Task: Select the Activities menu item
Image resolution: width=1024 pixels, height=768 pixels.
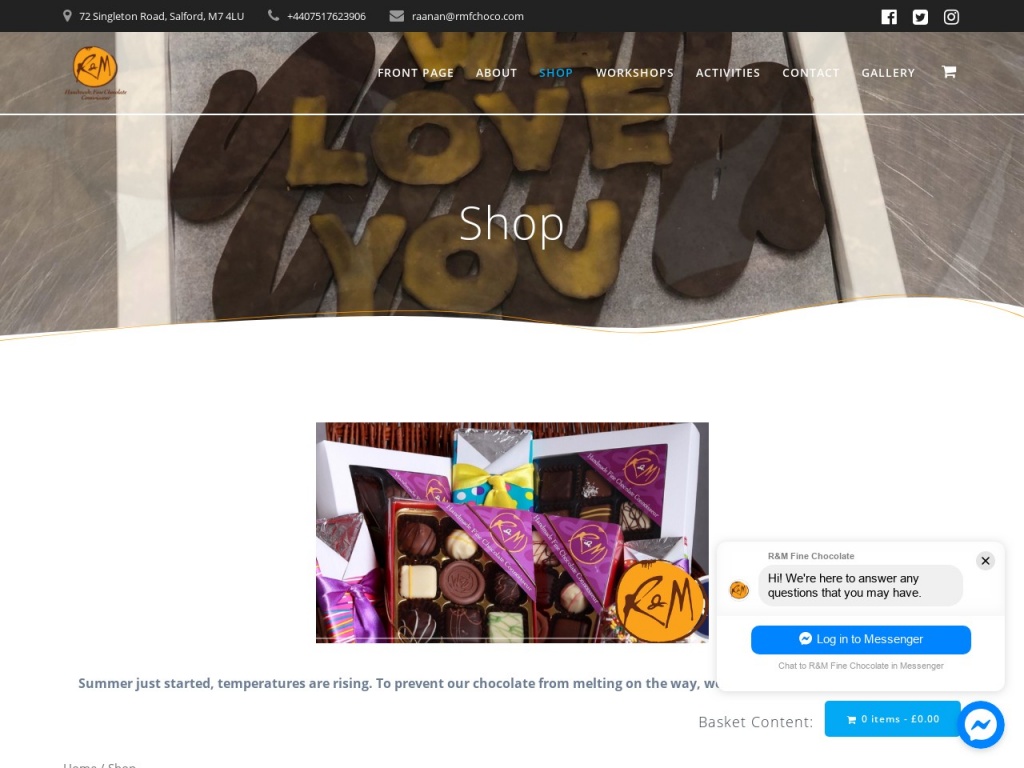Action: (x=728, y=72)
